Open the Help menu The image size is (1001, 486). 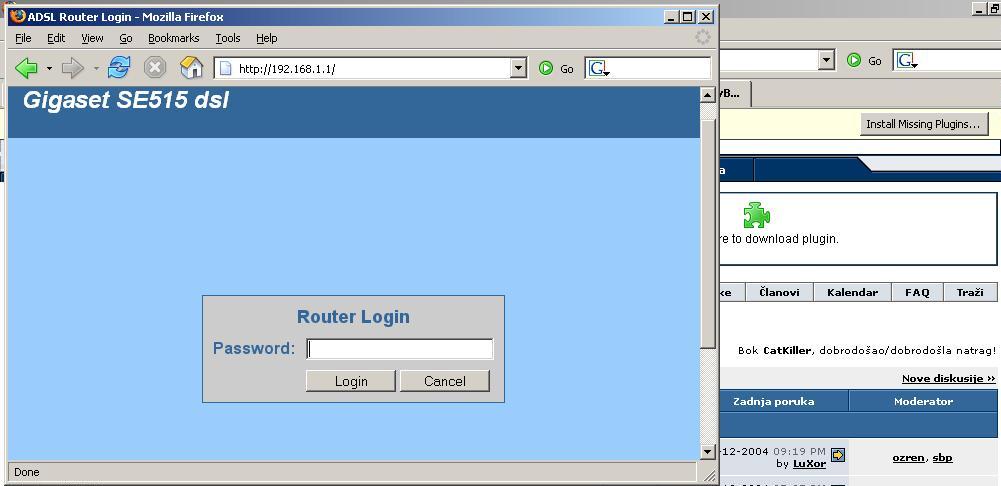click(x=267, y=38)
